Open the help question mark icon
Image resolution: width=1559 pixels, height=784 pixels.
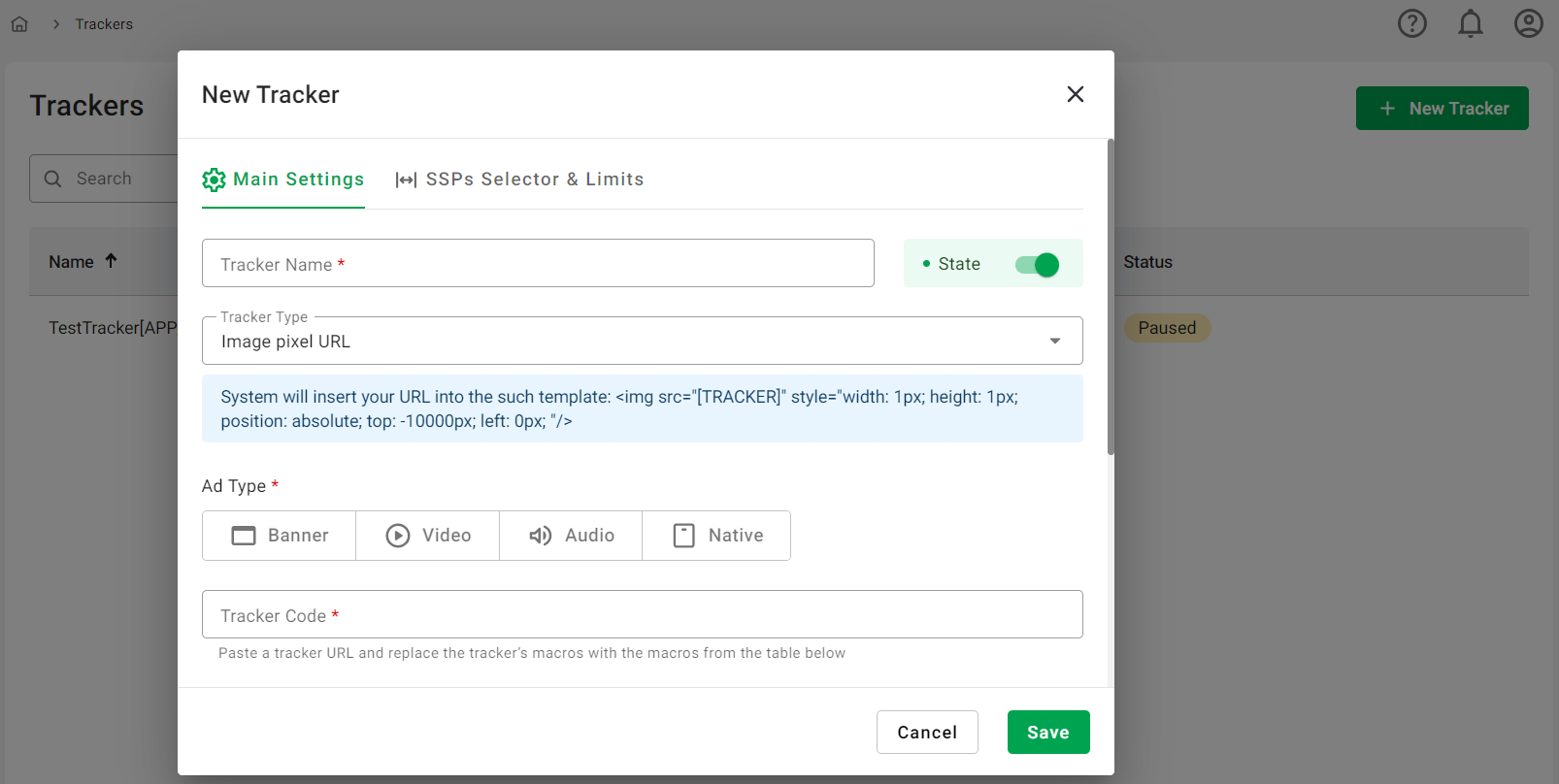(x=1411, y=23)
